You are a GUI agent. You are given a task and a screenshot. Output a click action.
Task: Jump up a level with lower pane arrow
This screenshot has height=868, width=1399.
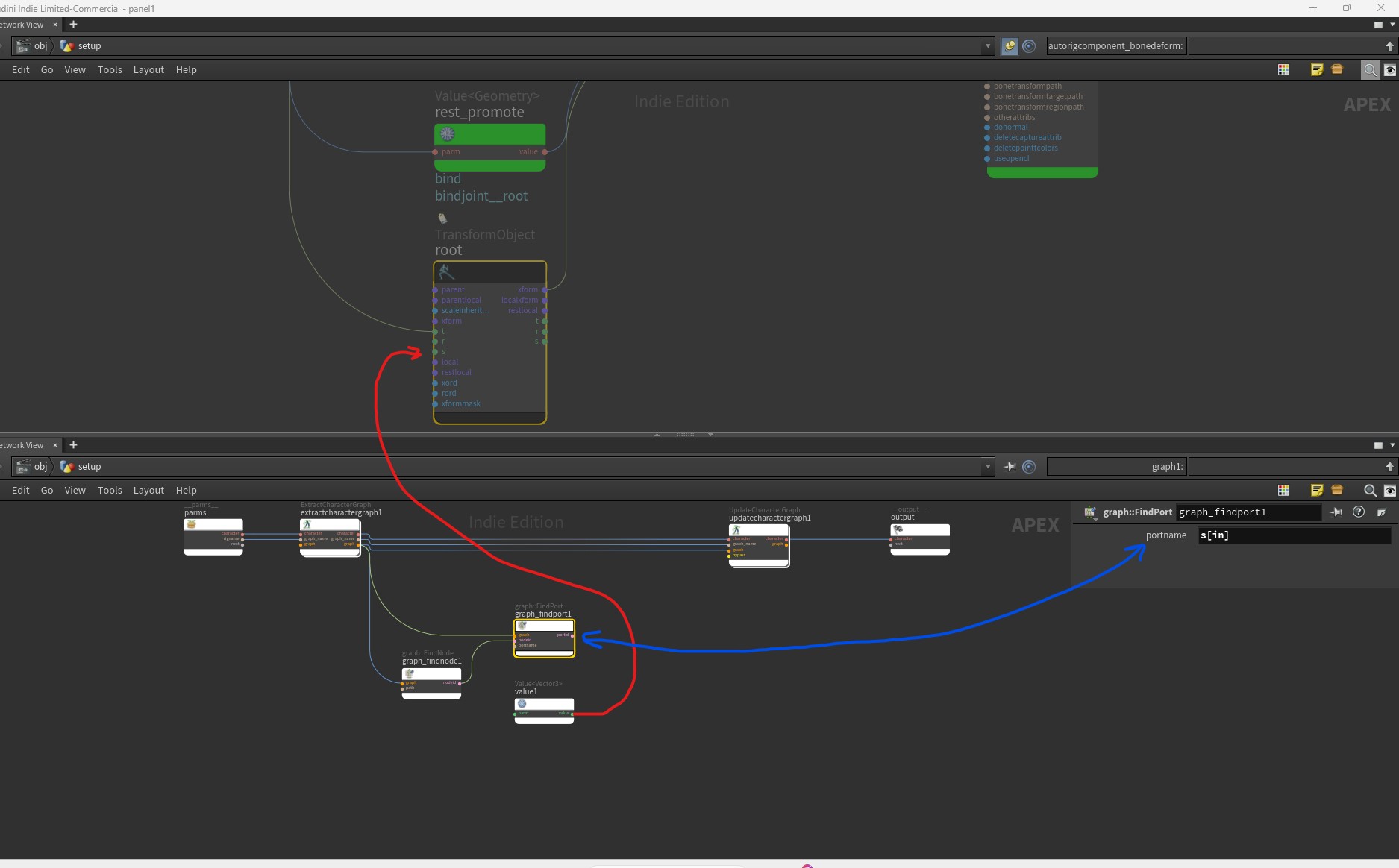pyautogui.click(x=1389, y=467)
